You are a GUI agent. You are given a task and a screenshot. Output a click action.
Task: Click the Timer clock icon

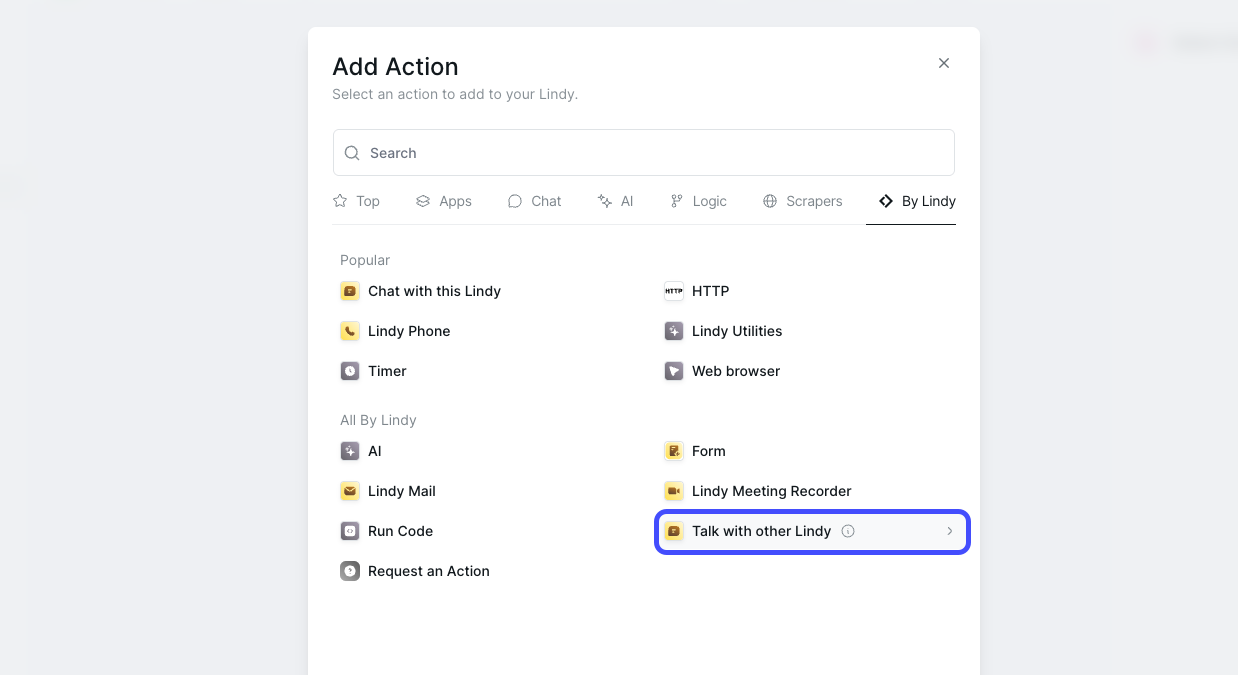[x=350, y=371]
